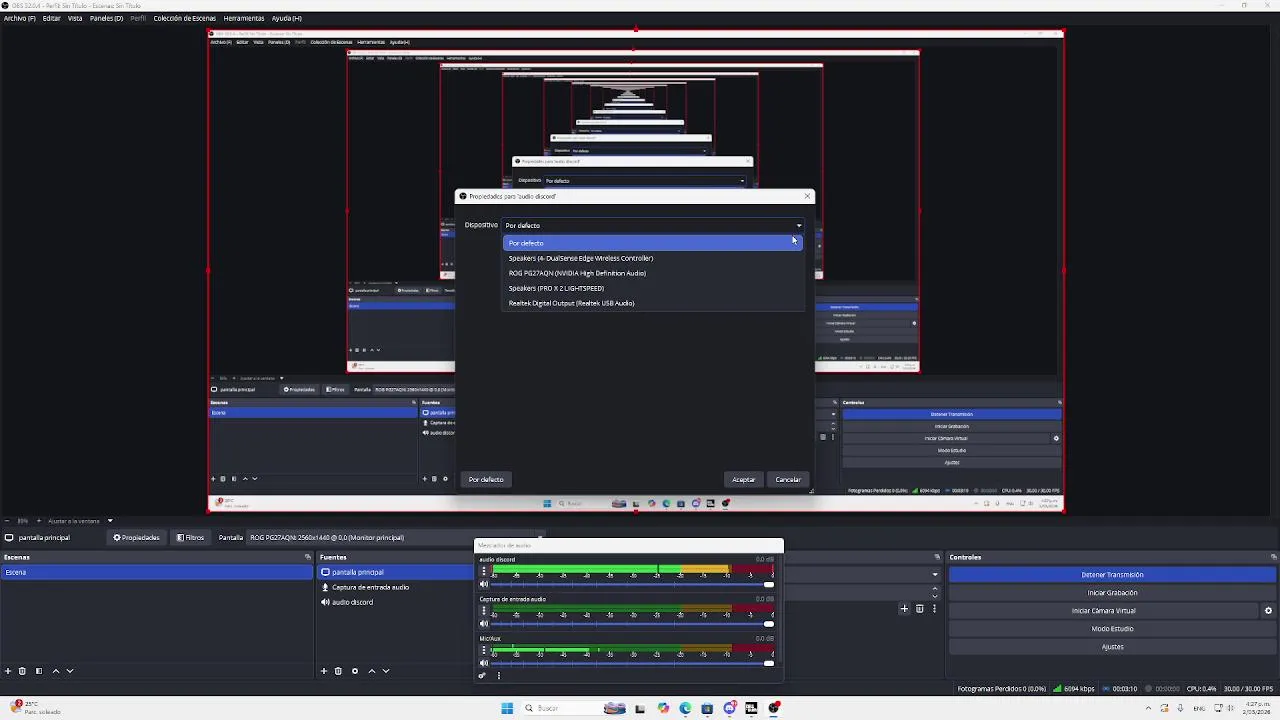Open scene filters icon in Escenas toolbar
The width and height of the screenshot is (1280, 720).
39,671
